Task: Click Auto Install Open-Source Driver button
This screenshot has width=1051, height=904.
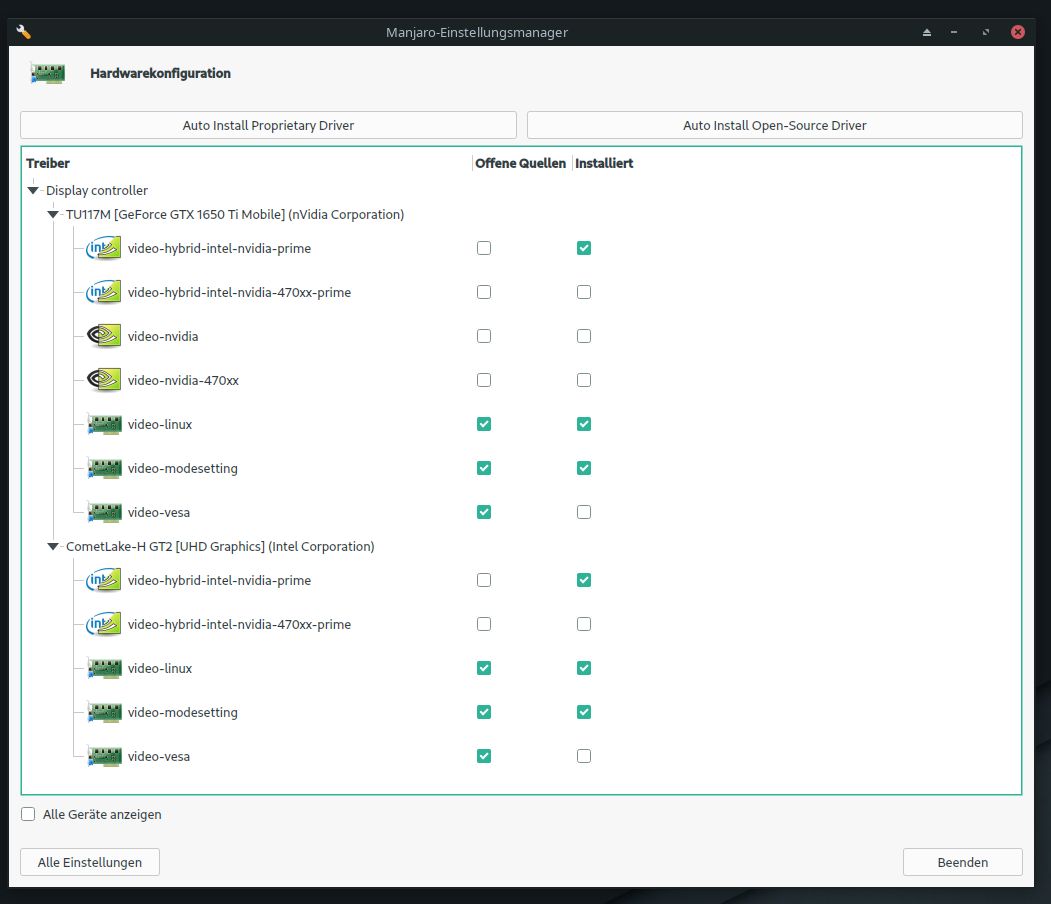Action: click(x=774, y=125)
